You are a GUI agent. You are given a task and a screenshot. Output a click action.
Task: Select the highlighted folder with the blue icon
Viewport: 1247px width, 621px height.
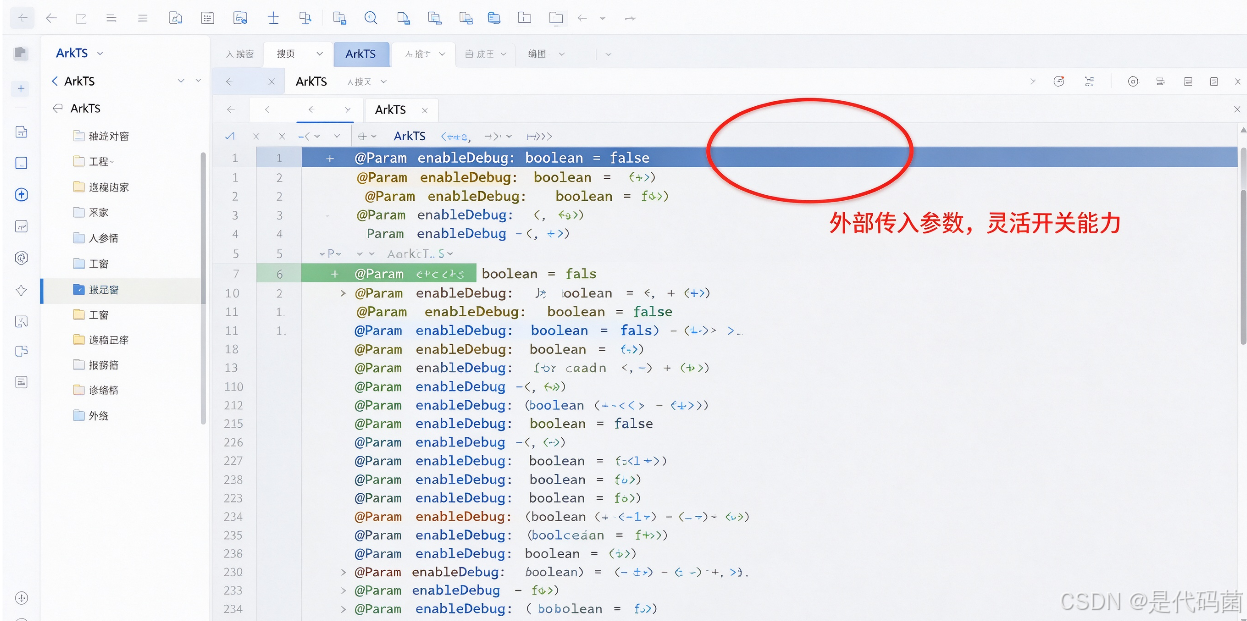click(x=122, y=289)
